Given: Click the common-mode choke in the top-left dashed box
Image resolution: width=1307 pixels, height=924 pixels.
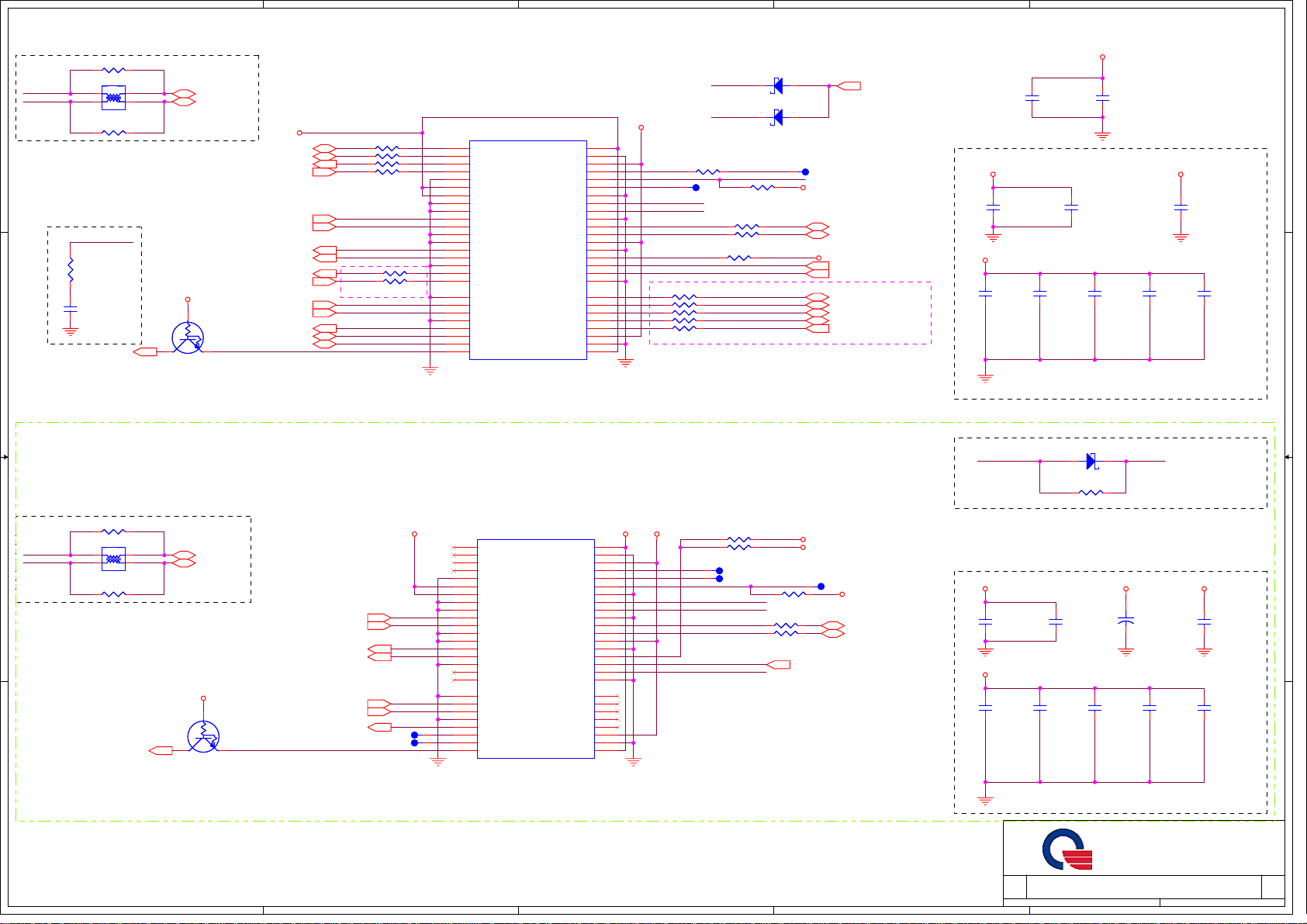Looking at the screenshot, I should click(x=113, y=98).
